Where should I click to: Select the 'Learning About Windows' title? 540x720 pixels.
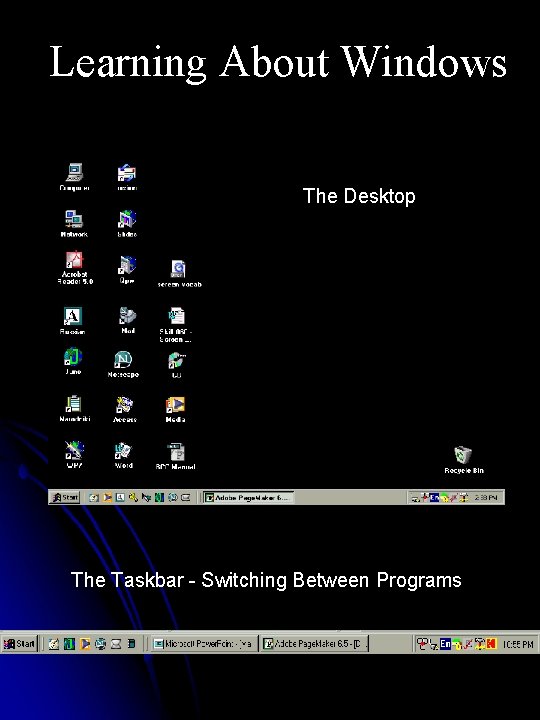pyautogui.click(x=277, y=62)
